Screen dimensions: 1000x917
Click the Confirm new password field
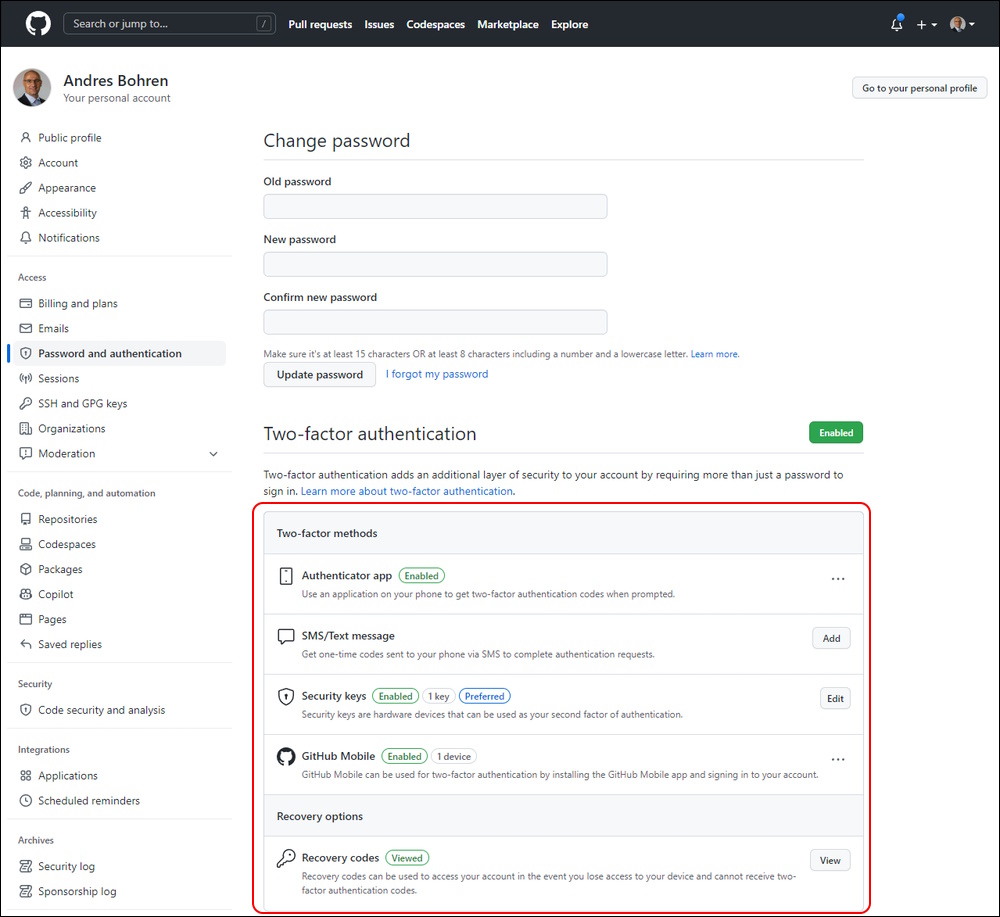pos(435,322)
